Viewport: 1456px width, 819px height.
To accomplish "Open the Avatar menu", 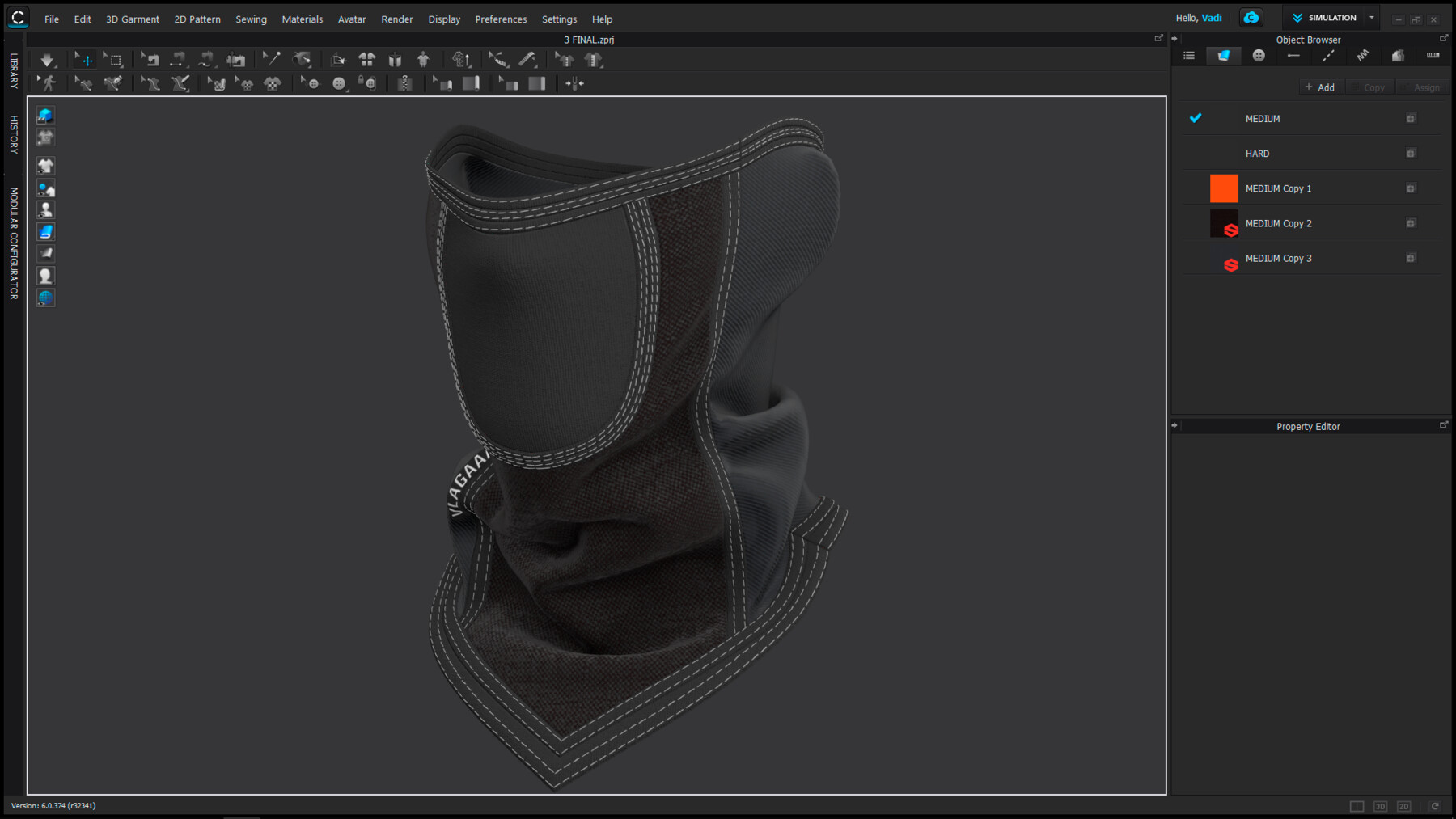I will 352,19.
